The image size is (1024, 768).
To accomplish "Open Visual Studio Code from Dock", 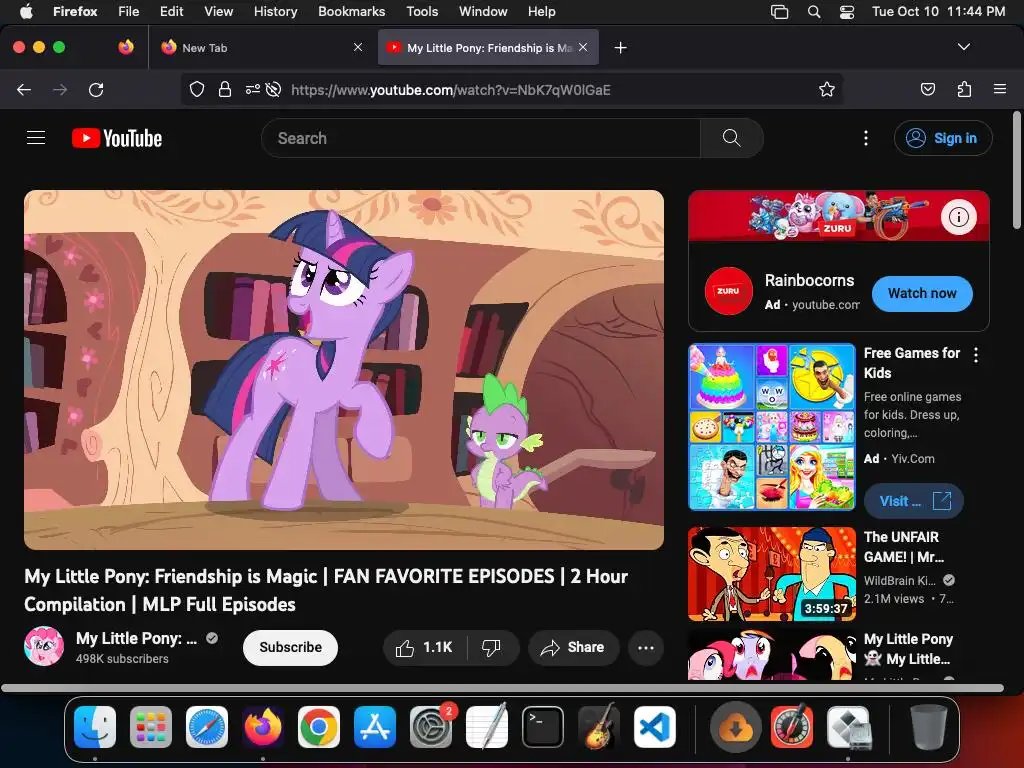I will [x=655, y=726].
